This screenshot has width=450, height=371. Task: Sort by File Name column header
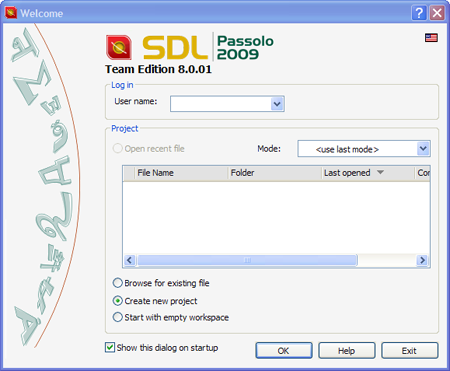click(181, 173)
